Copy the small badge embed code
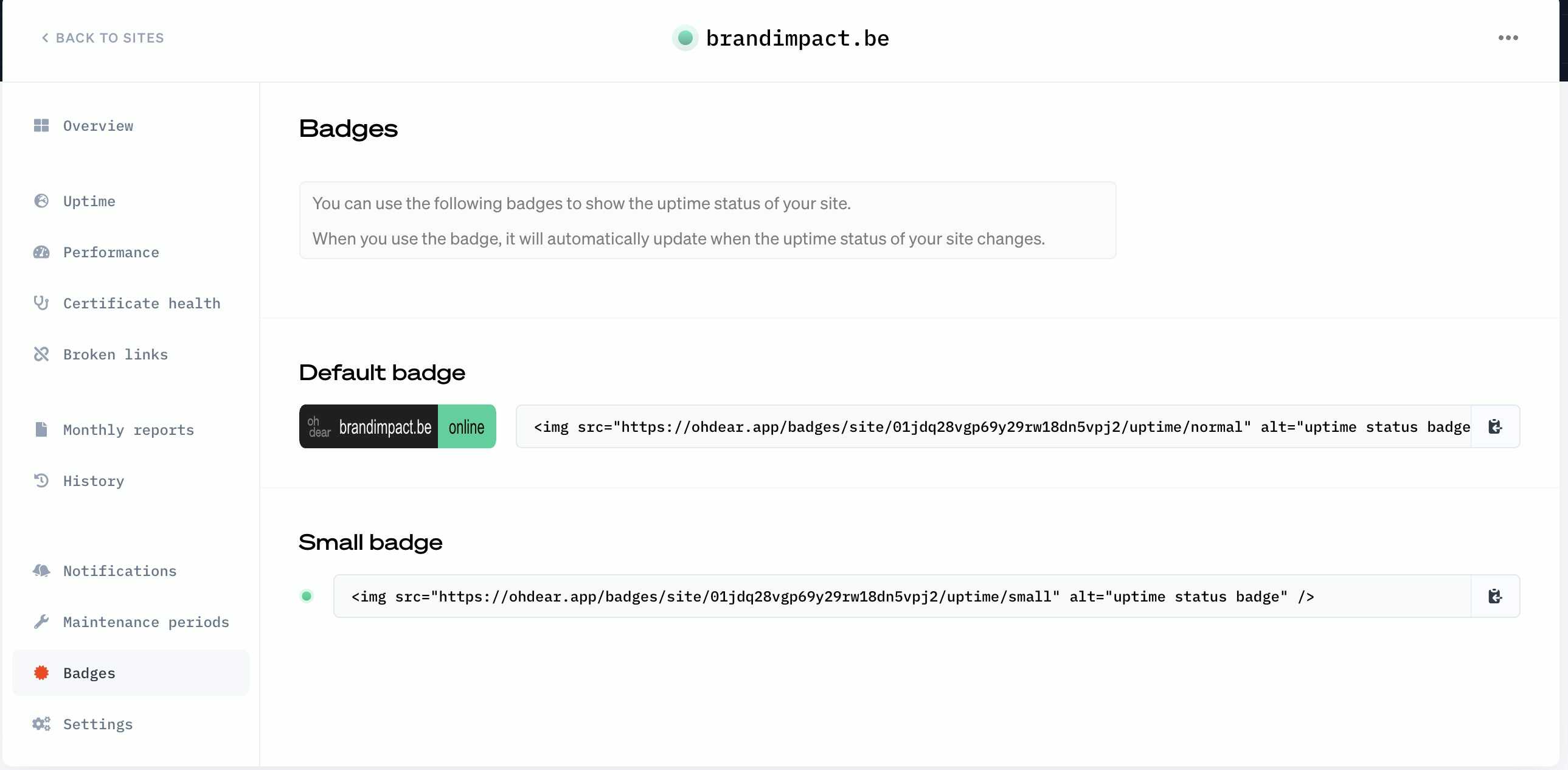The image size is (1568, 770). pyautogui.click(x=1495, y=597)
